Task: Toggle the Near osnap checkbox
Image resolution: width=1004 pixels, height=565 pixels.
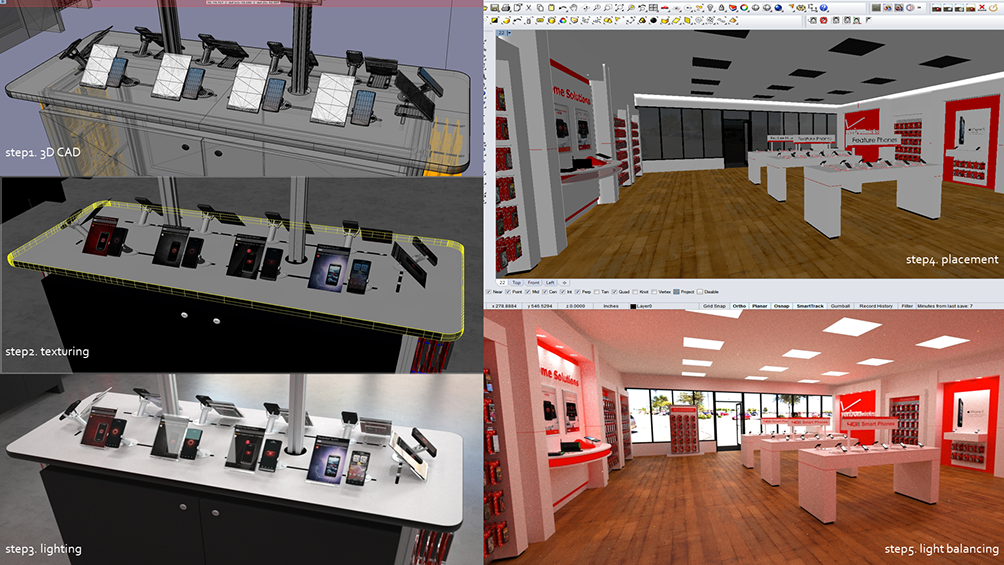Action: [489, 292]
